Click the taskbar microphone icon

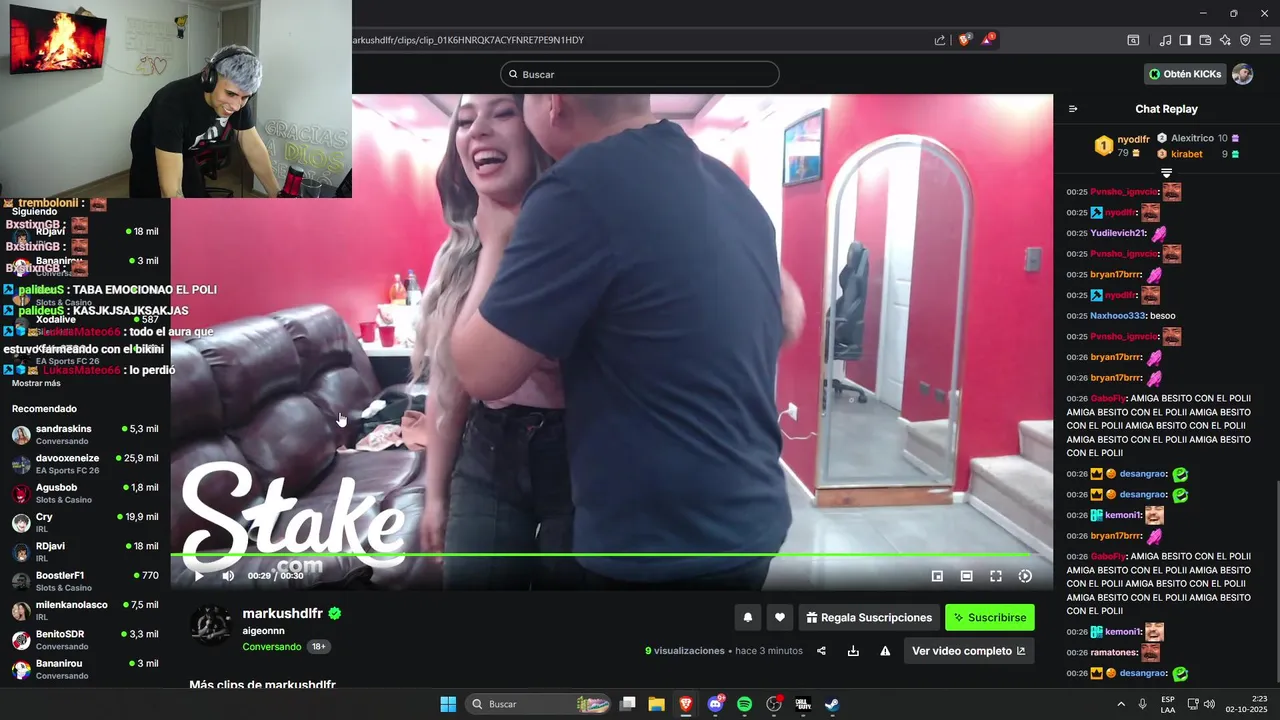click(x=1142, y=704)
